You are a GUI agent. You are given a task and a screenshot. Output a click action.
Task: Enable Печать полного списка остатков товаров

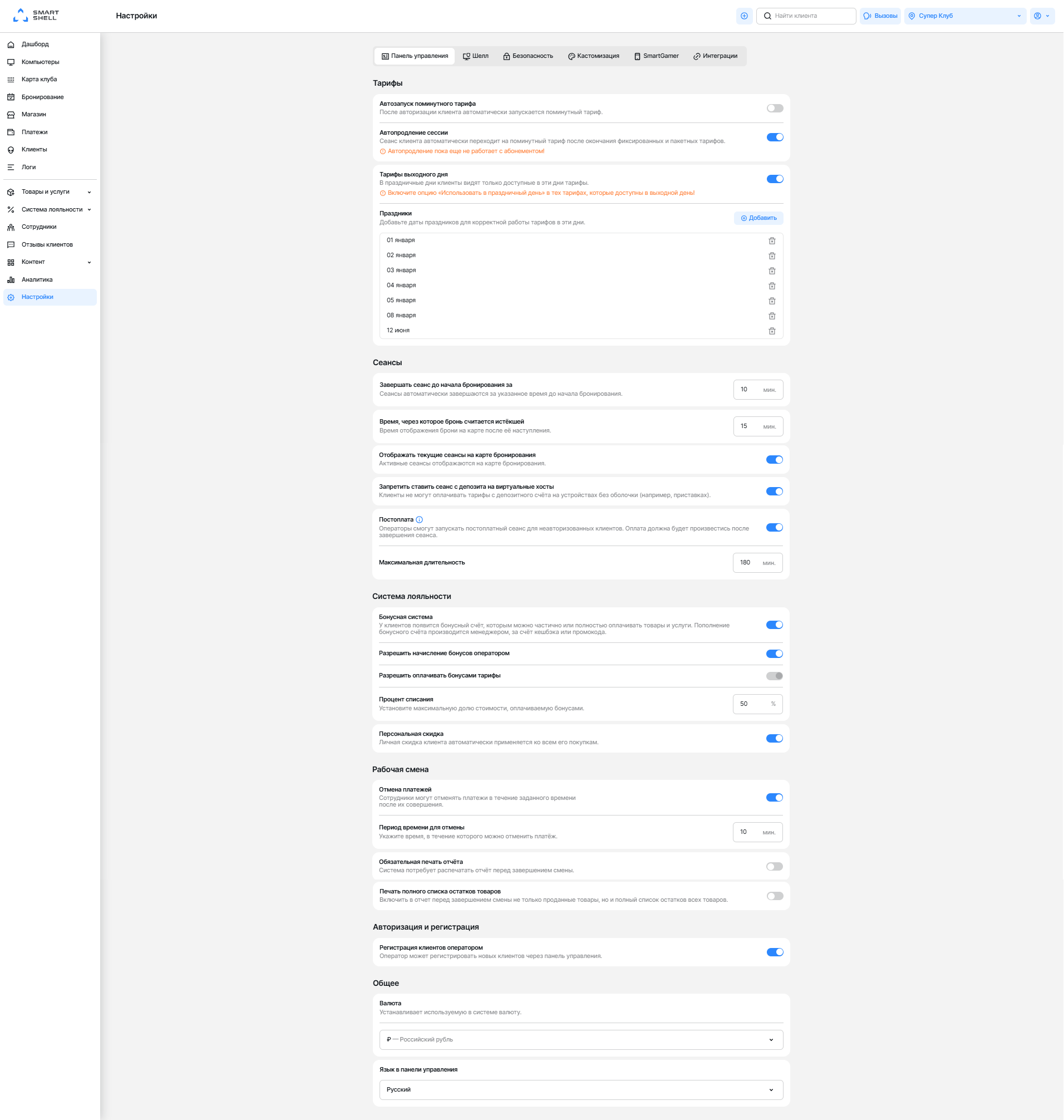coord(775,896)
